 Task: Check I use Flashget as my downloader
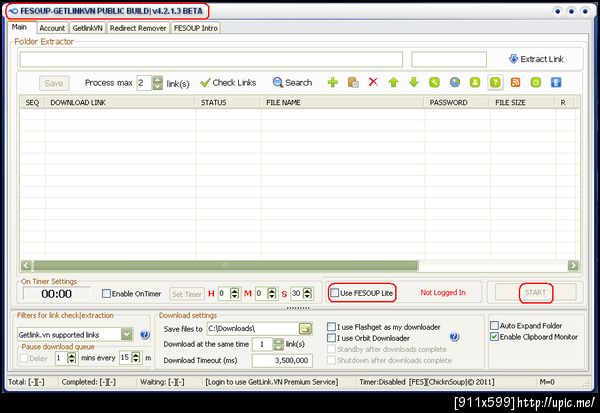pyautogui.click(x=331, y=327)
